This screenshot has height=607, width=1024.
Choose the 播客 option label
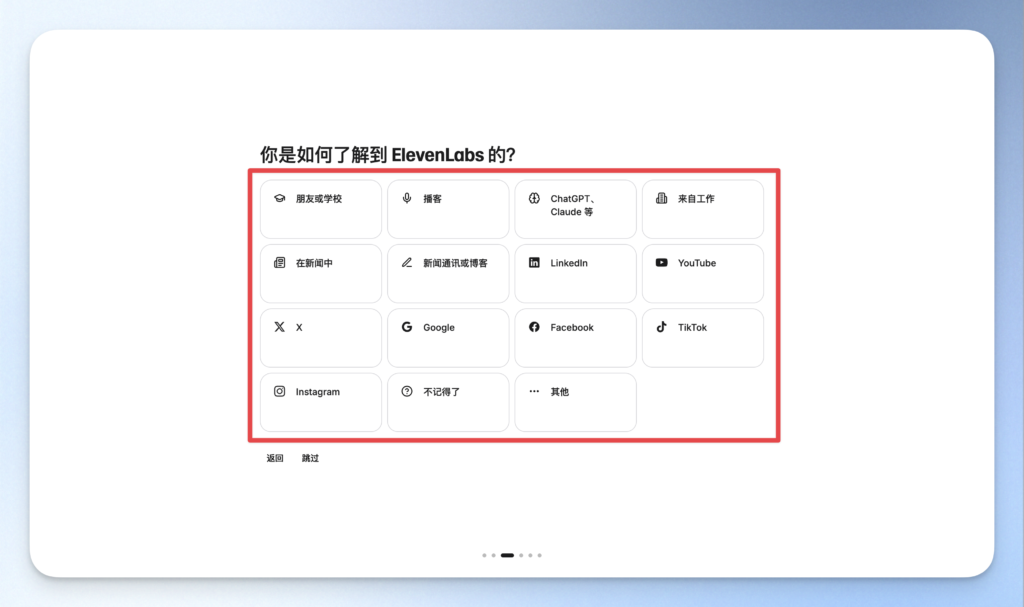point(432,199)
